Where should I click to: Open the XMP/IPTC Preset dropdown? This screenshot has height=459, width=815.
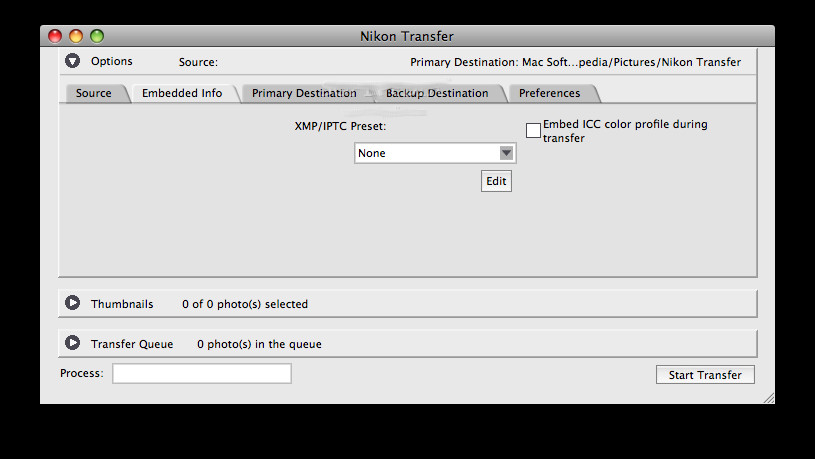pyautogui.click(x=435, y=153)
